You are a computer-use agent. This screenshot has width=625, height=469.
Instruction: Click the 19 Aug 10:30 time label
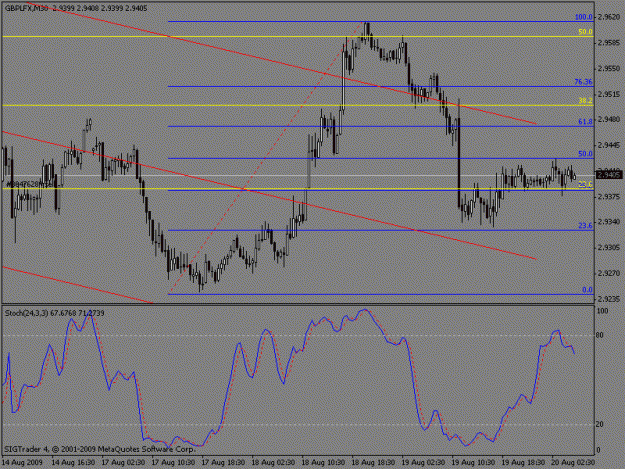[x=473, y=463]
